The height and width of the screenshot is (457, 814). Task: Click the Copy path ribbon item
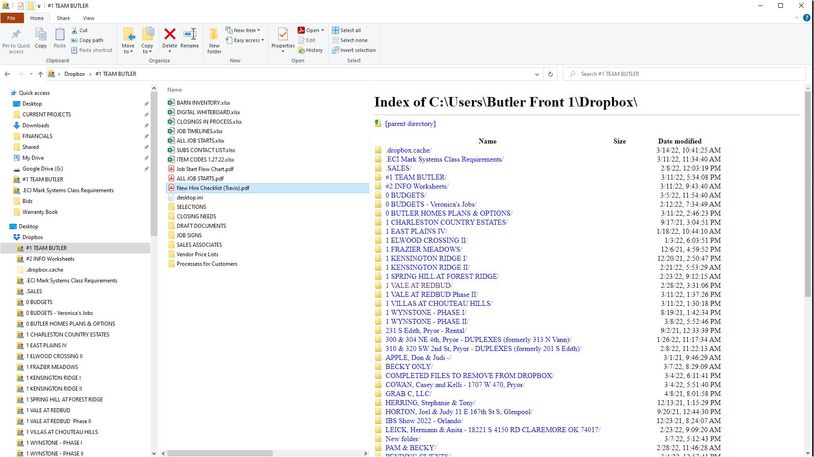pos(93,40)
